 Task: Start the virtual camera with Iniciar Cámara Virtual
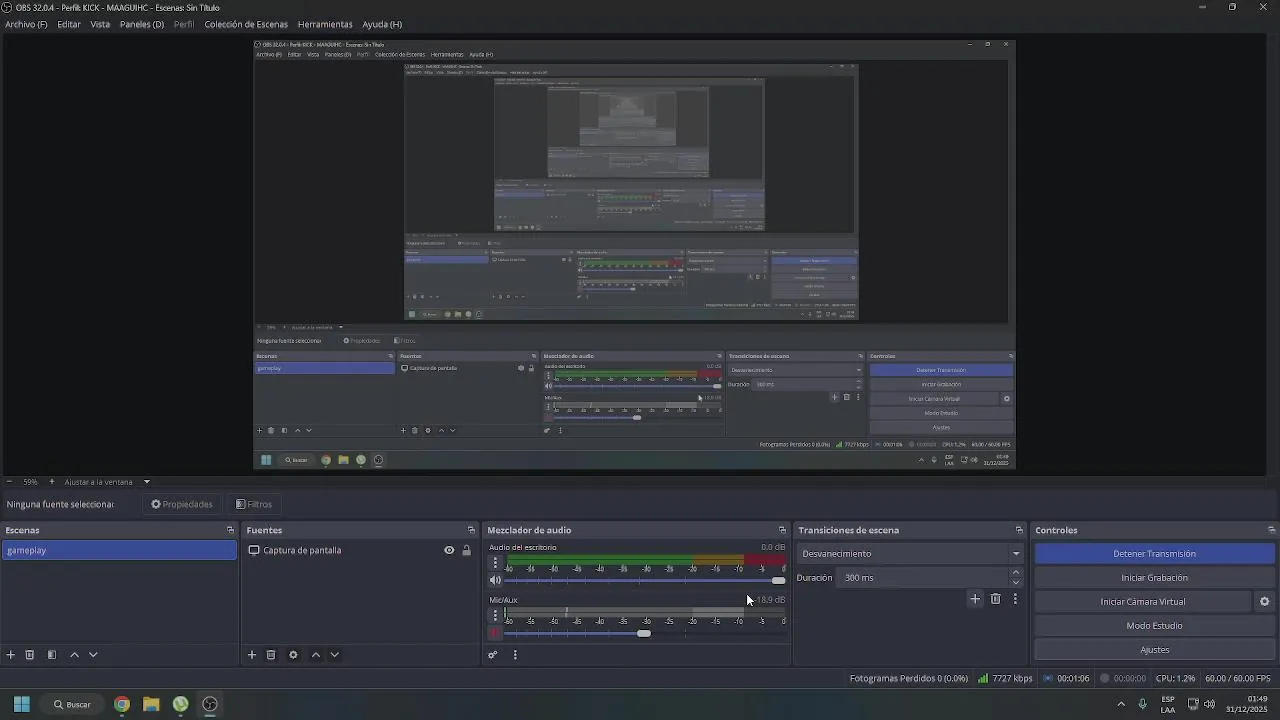coord(1143,602)
